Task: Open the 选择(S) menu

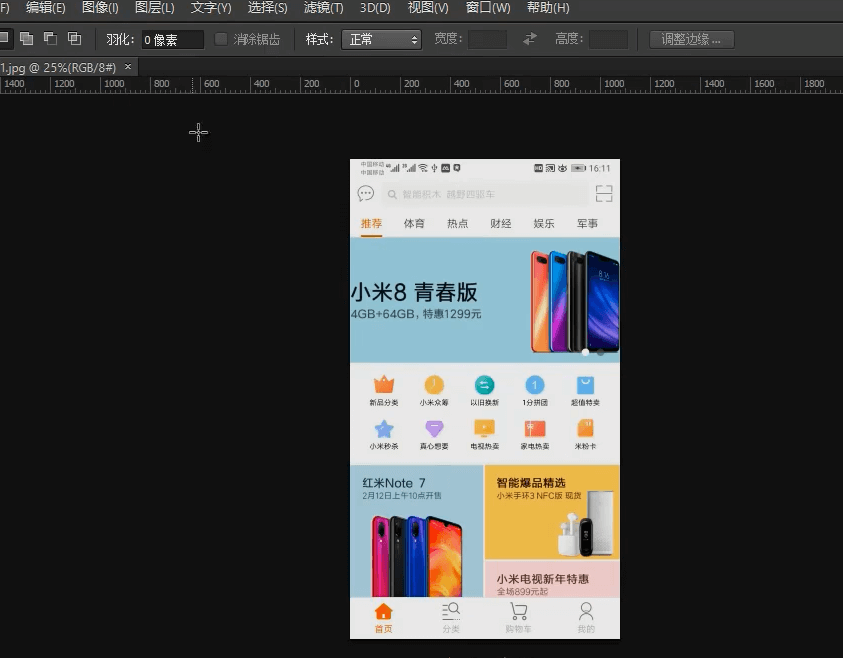Action: (x=267, y=8)
